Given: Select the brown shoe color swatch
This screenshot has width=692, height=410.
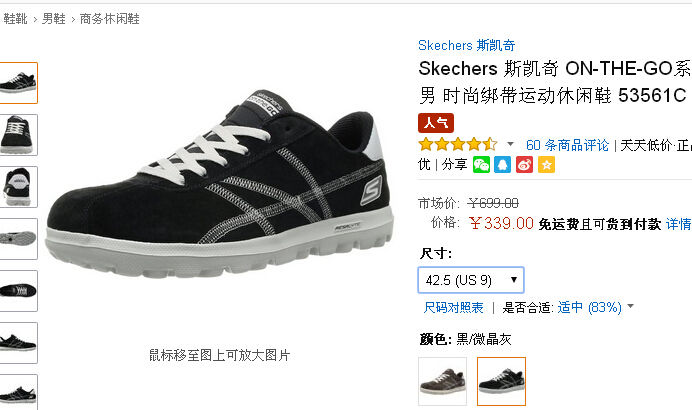Looking at the screenshot, I should (442, 381).
